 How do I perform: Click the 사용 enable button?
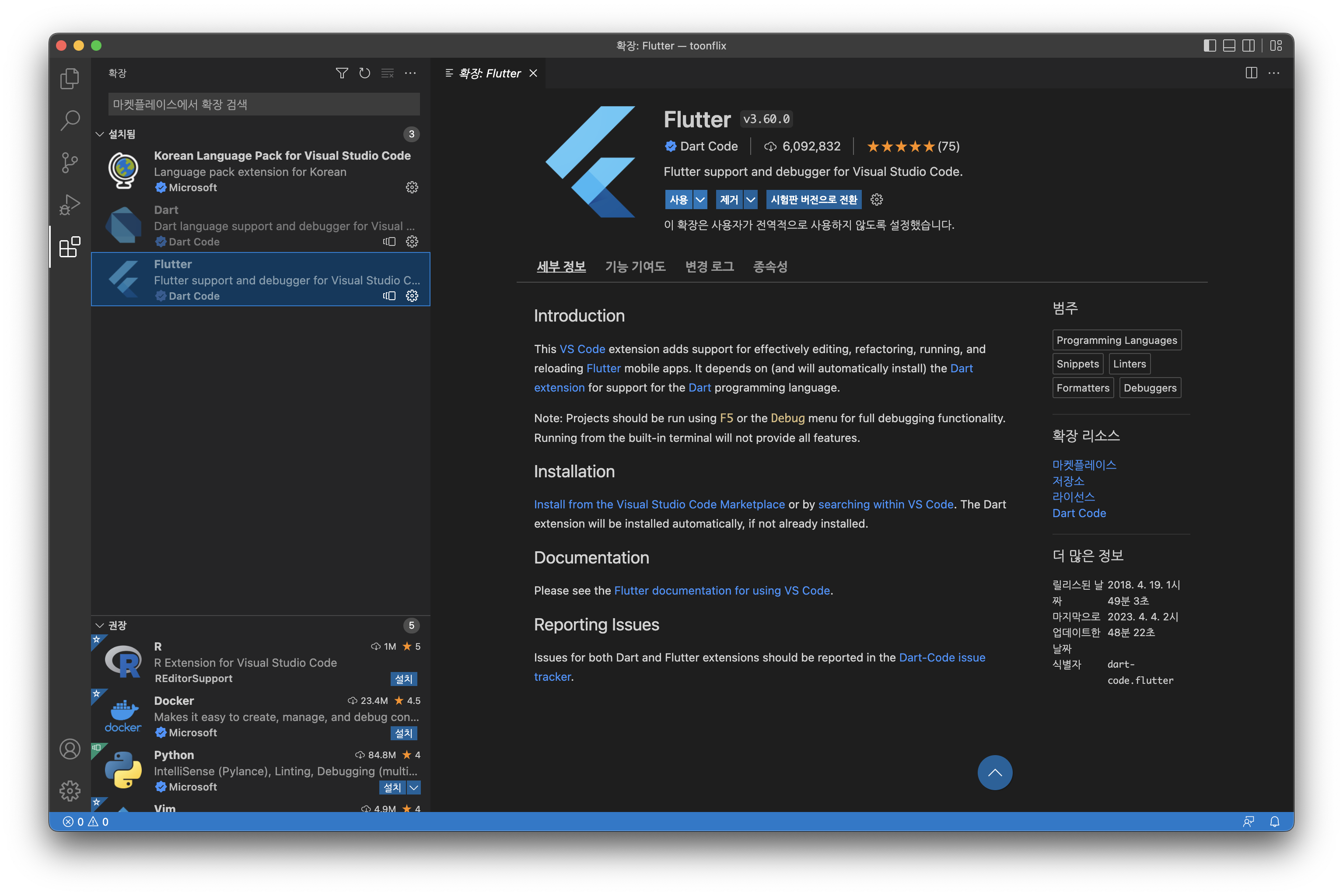point(678,199)
